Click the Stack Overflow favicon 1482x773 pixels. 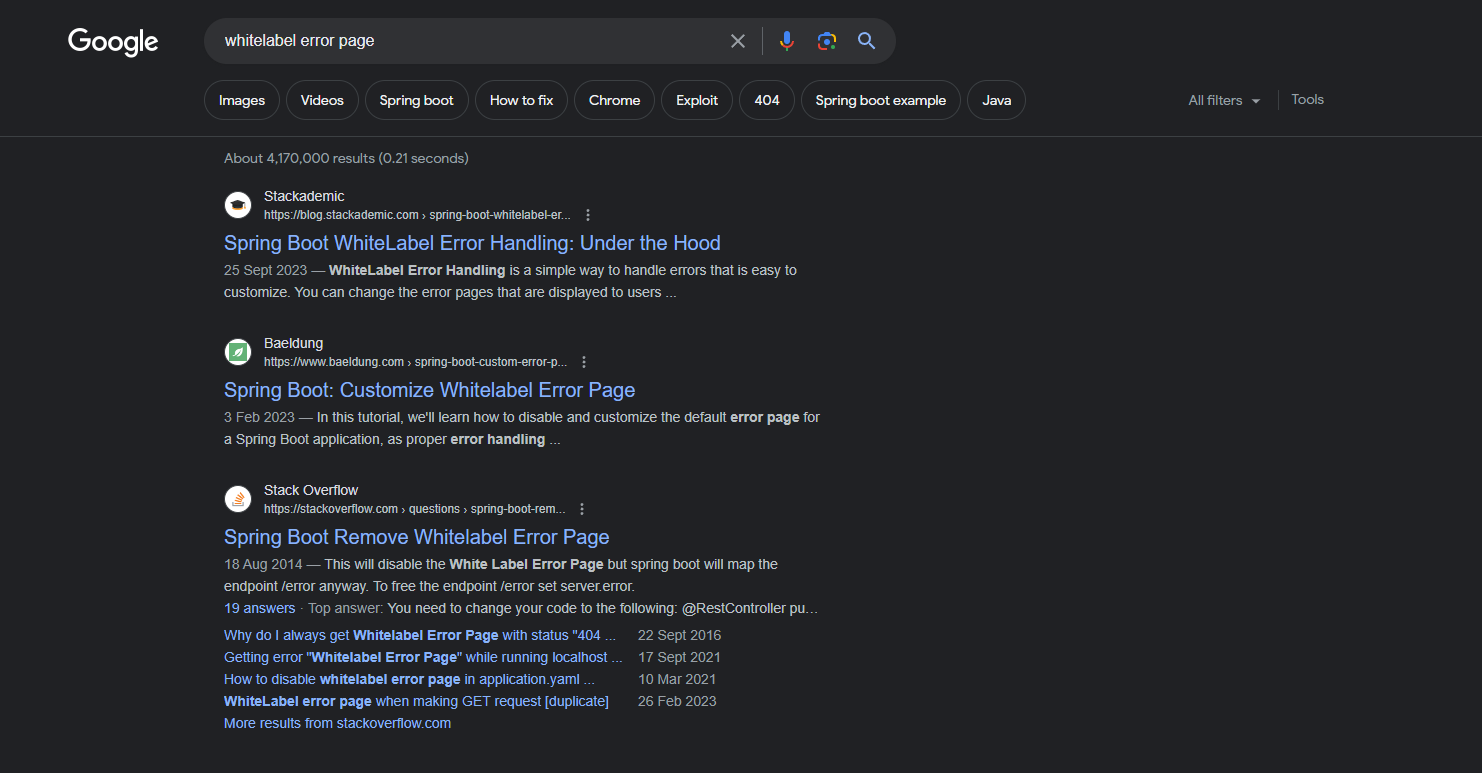click(238, 499)
